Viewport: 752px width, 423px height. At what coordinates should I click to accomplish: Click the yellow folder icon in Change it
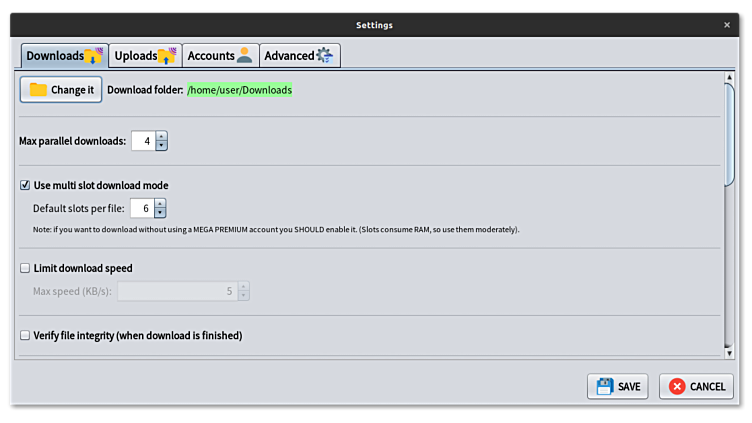pos(38,90)
